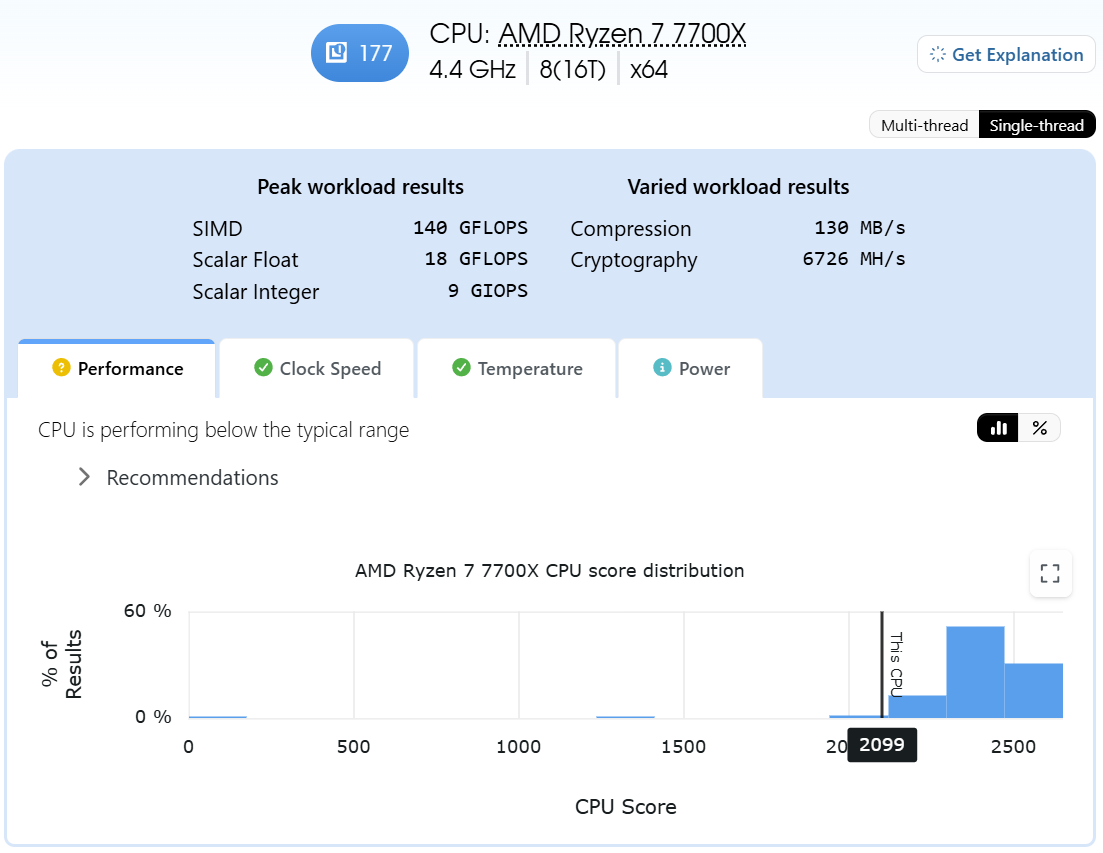Image resolution: width=1103 pixels, height=853 pixels.
Task: Click the green check icon on Clock Speed tab
Action: point(263,367)
